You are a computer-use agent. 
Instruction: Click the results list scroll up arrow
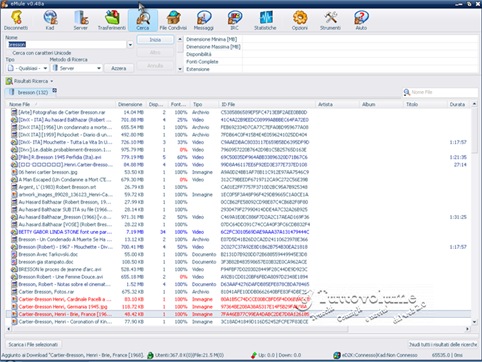[474, 104]
